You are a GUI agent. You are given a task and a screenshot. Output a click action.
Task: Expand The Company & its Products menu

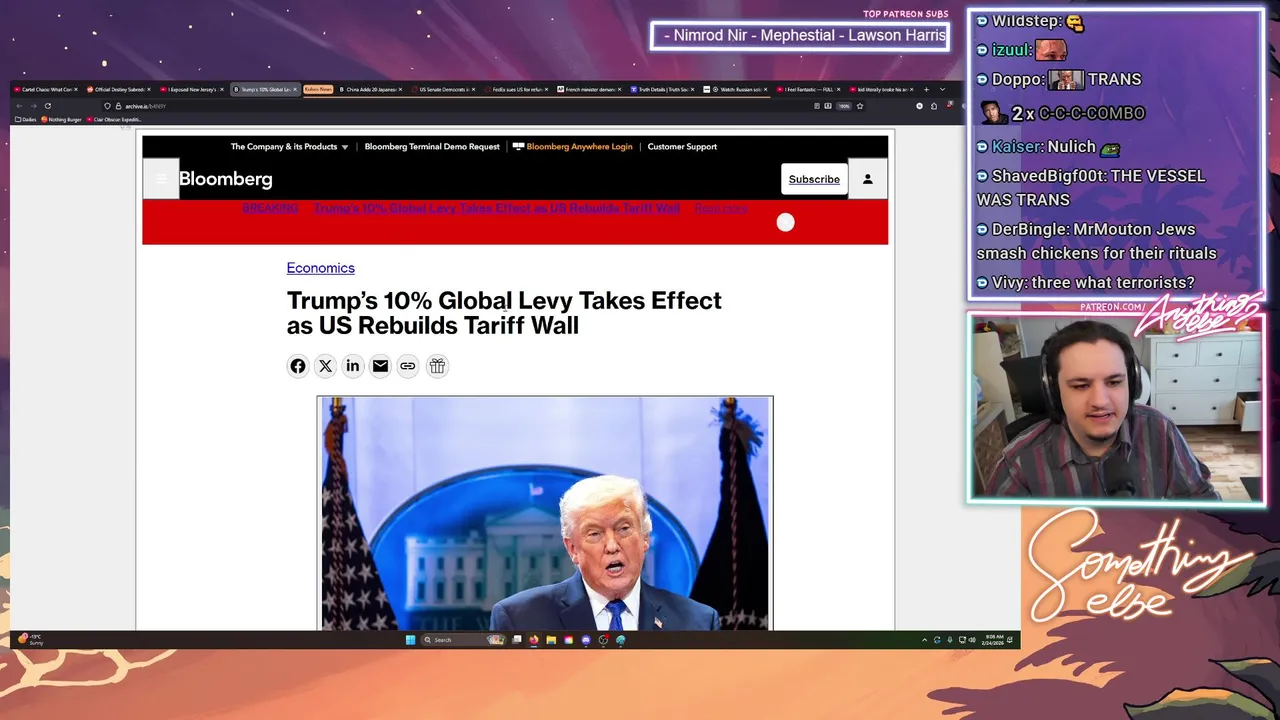pyautogui.click(x=290, y=147)
